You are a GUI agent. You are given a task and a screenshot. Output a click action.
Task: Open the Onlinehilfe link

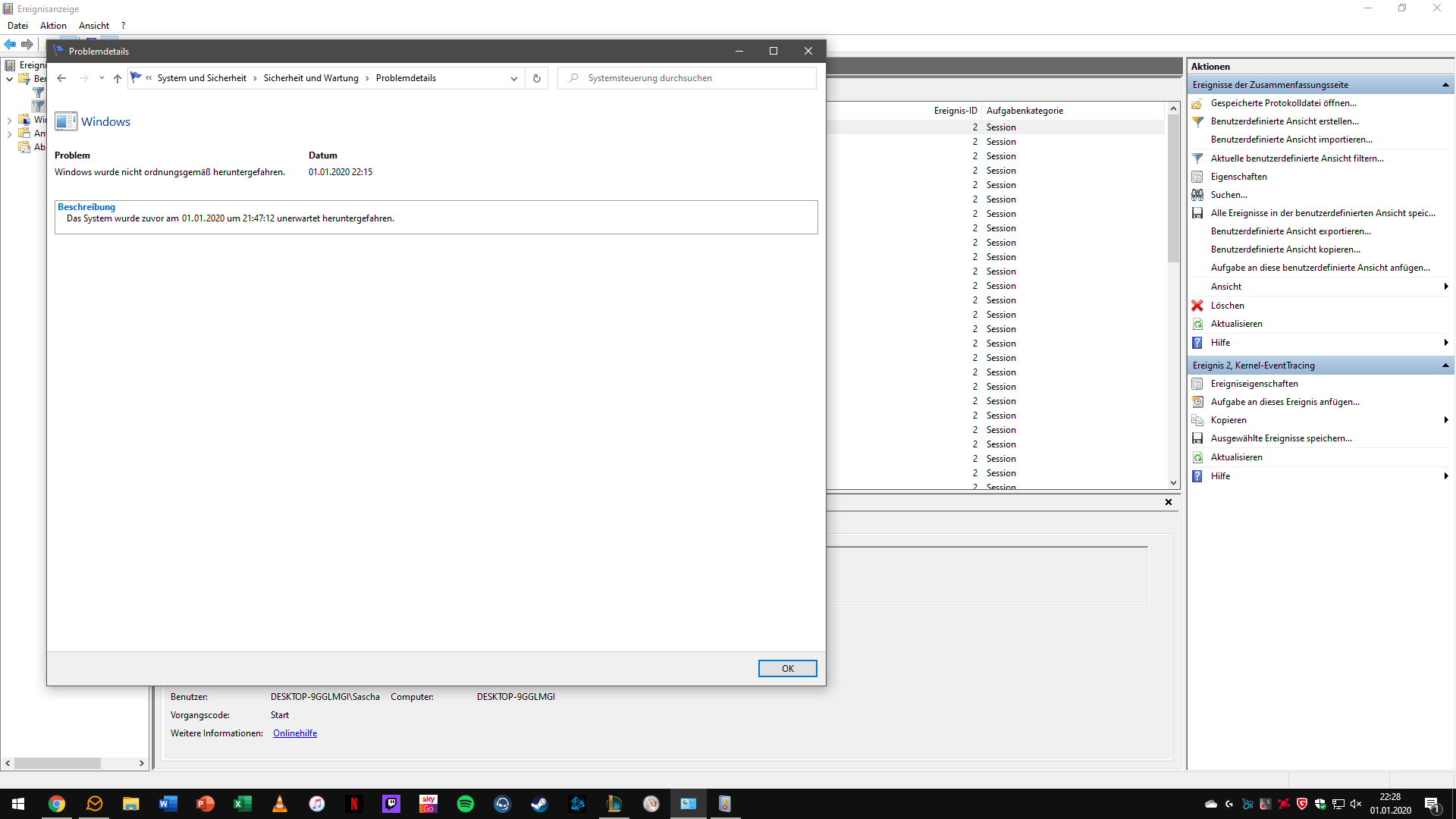295,733
